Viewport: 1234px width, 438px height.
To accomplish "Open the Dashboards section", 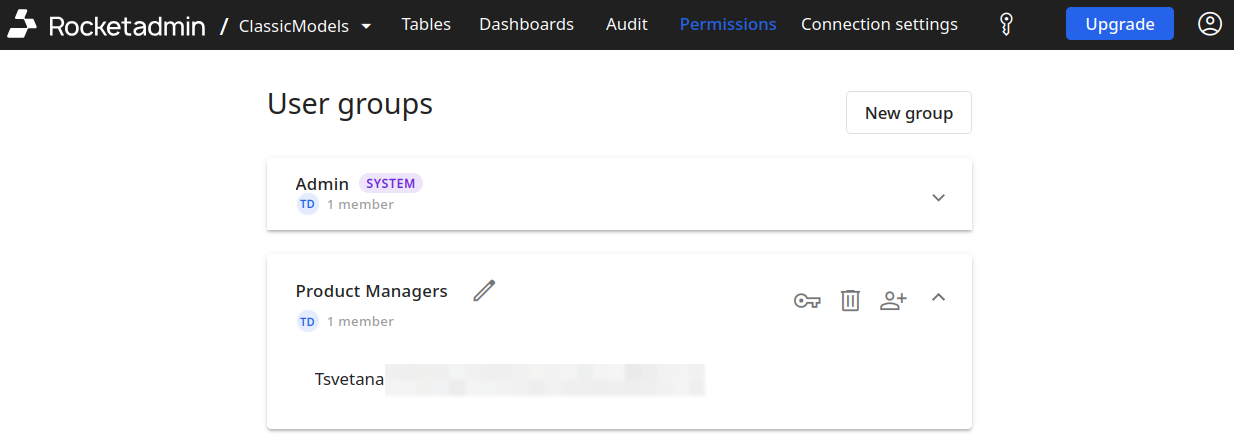I will [x=526, y=24].
